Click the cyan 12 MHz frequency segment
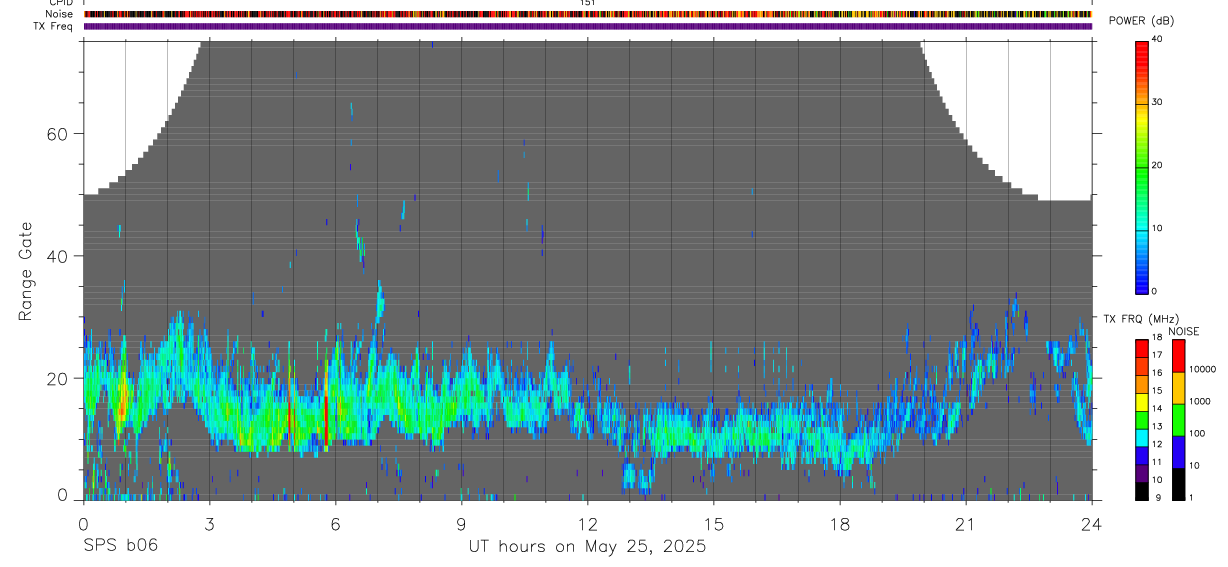 [x=1142, y=437]
